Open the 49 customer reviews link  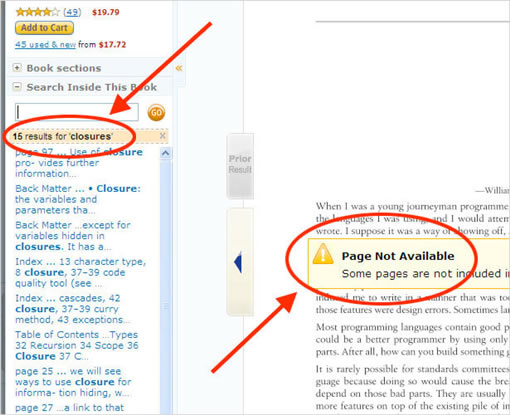pos(72,12)
